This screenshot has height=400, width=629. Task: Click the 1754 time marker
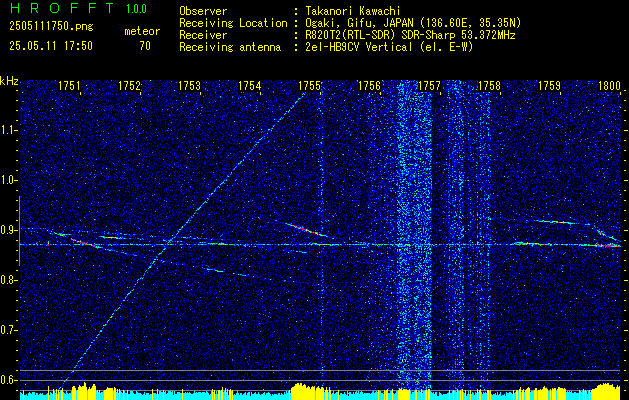coord(250,86)
